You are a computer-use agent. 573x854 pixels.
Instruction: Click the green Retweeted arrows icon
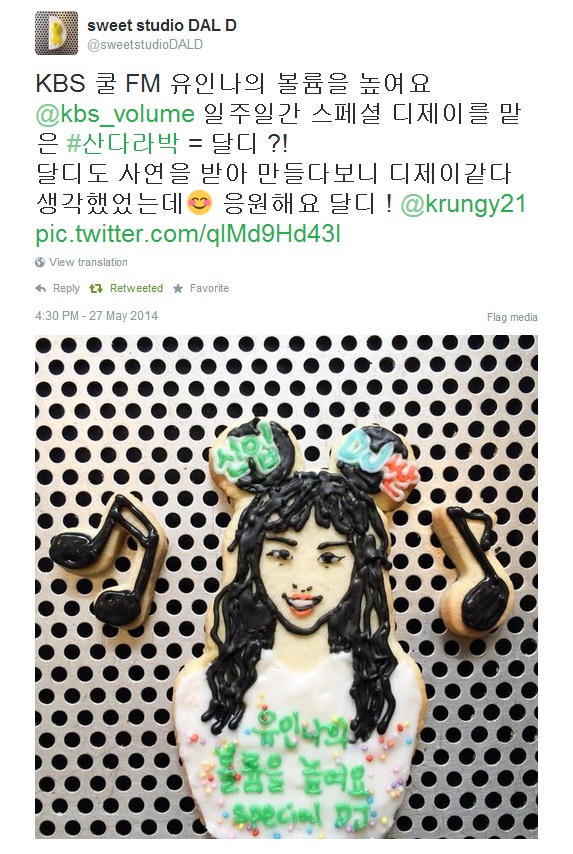tap(96, 289)
